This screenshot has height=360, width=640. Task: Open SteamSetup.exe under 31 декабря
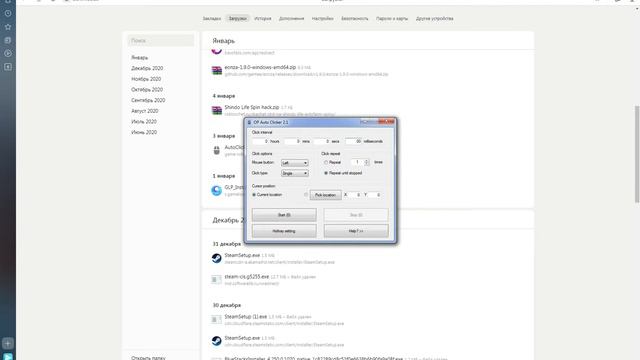point(242,255)
